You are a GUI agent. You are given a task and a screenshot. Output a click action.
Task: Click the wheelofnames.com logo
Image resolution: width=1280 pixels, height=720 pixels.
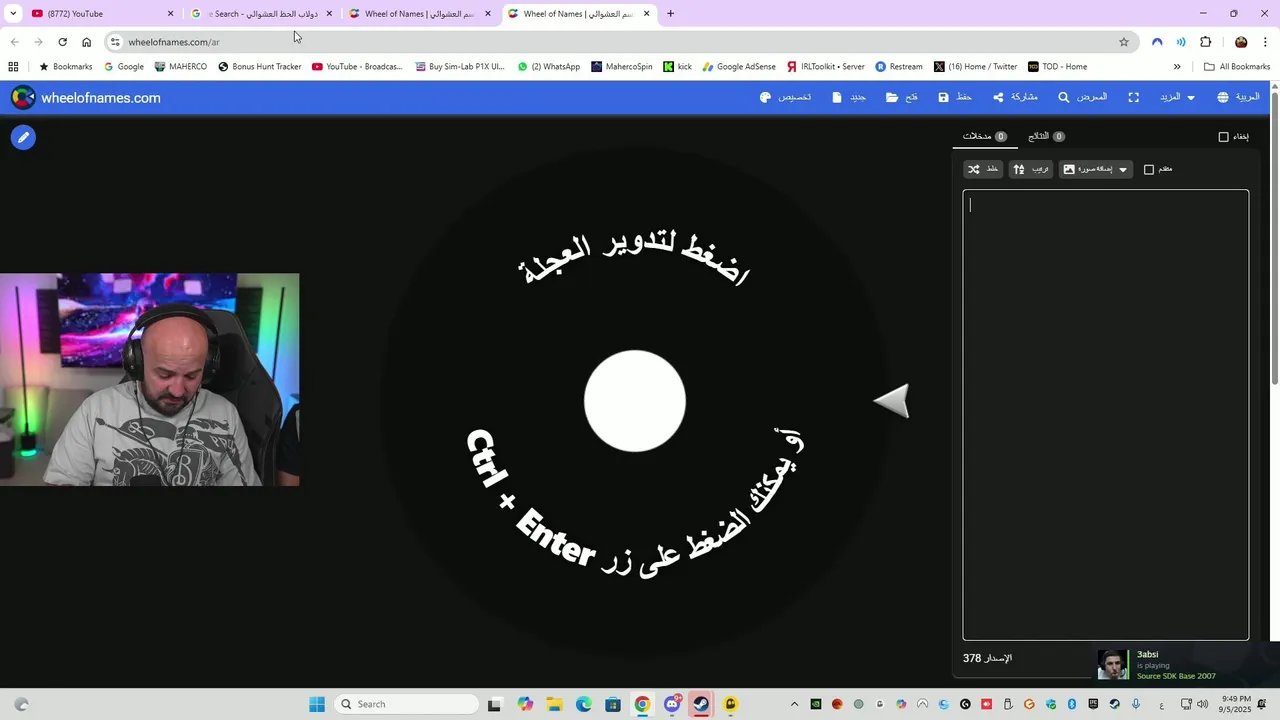86,97
